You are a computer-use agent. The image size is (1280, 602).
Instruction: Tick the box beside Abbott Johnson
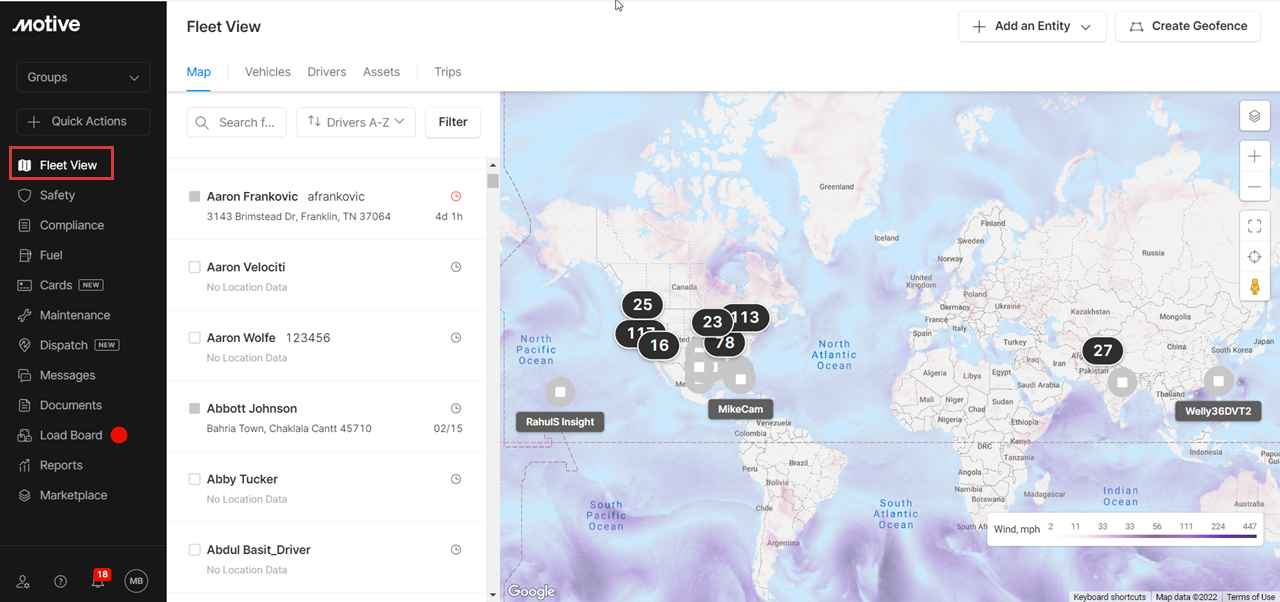[195, 408]
